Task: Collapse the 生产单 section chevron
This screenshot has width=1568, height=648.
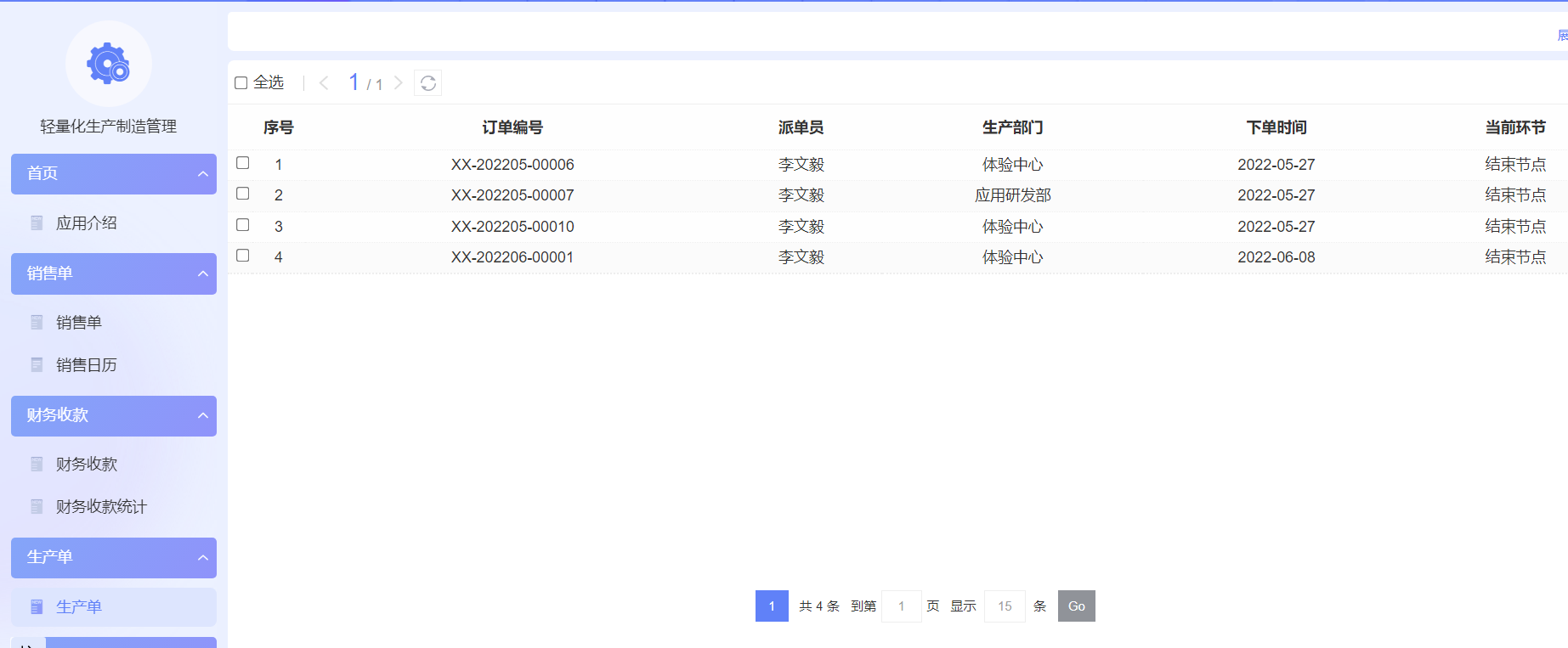Action: click(x=202, y=558)
